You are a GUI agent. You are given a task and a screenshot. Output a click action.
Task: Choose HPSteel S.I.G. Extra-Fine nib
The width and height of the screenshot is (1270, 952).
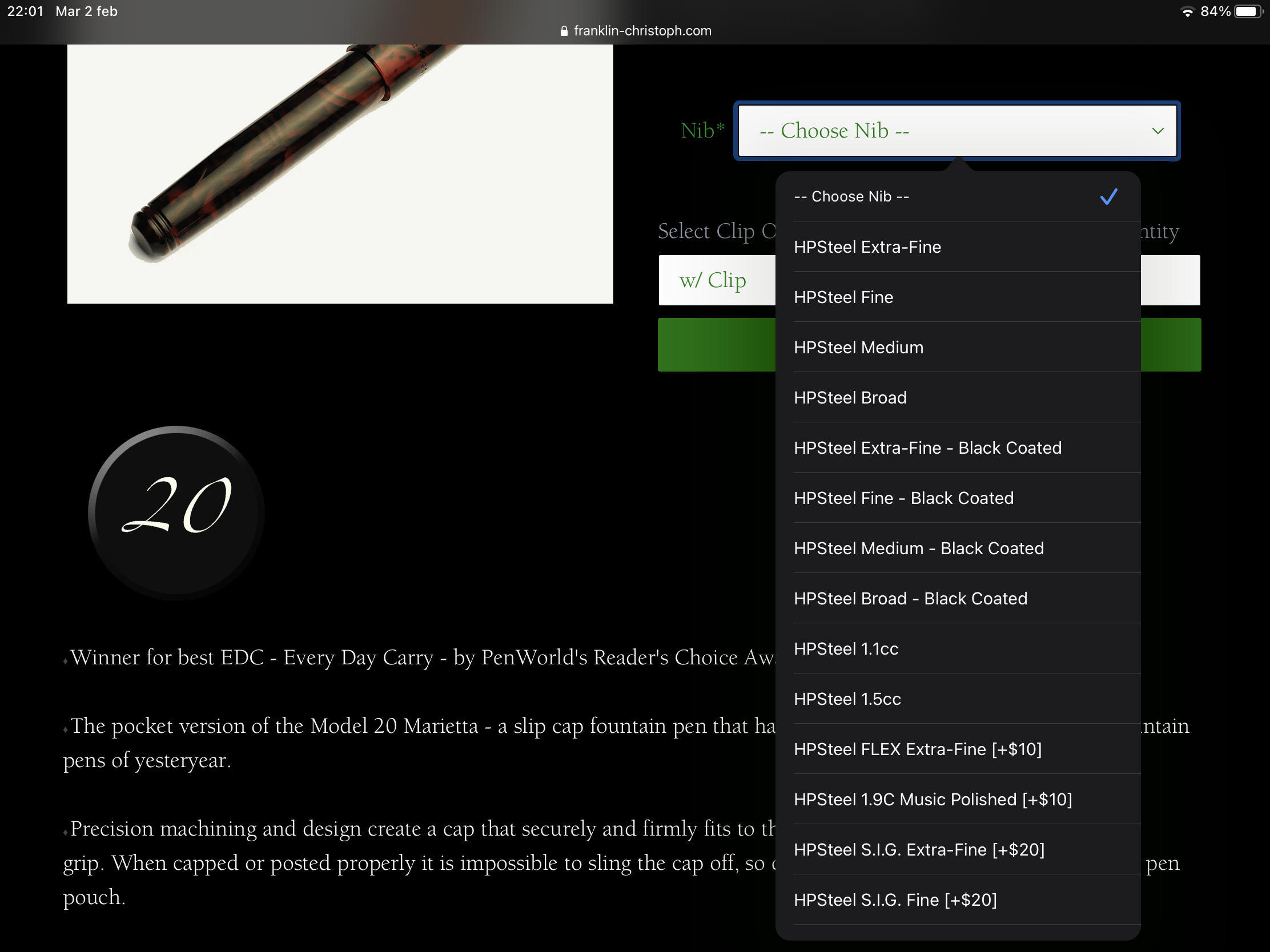pos(919,849)
